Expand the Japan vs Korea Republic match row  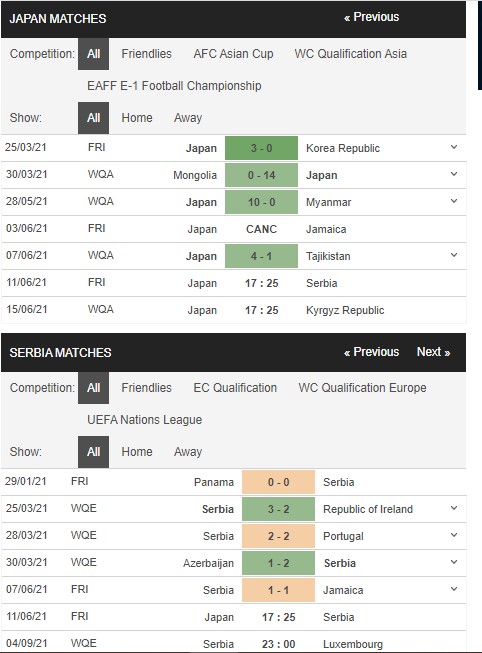[x=454, y=147]
